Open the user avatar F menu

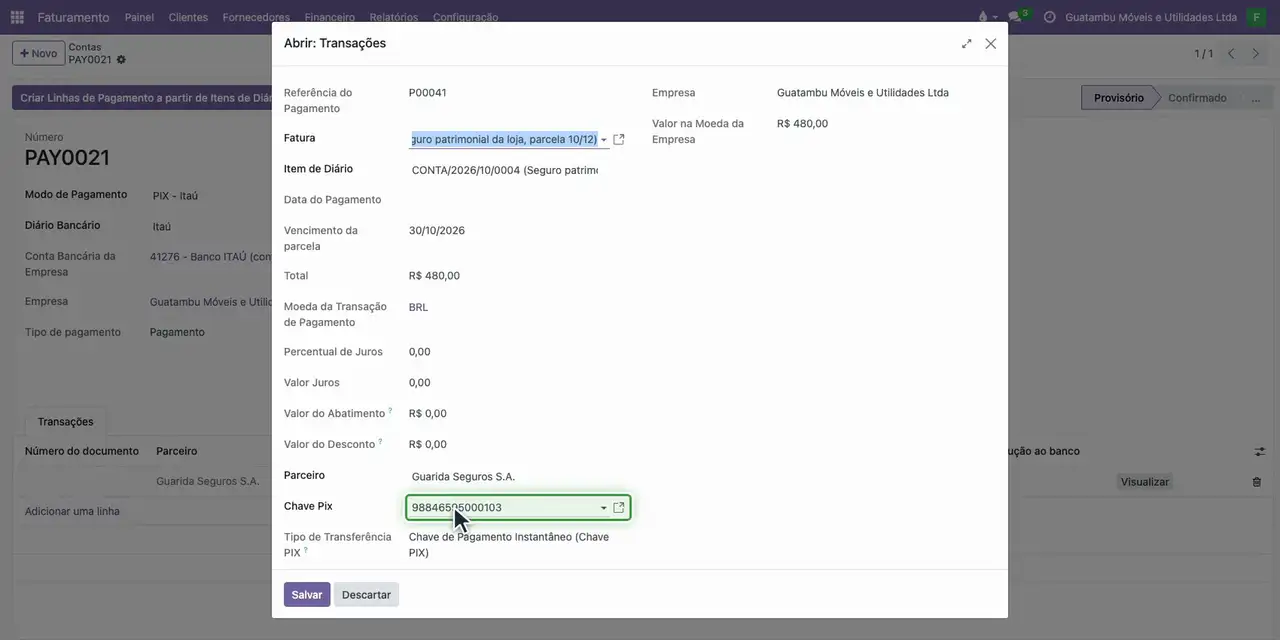[1256, 17]
